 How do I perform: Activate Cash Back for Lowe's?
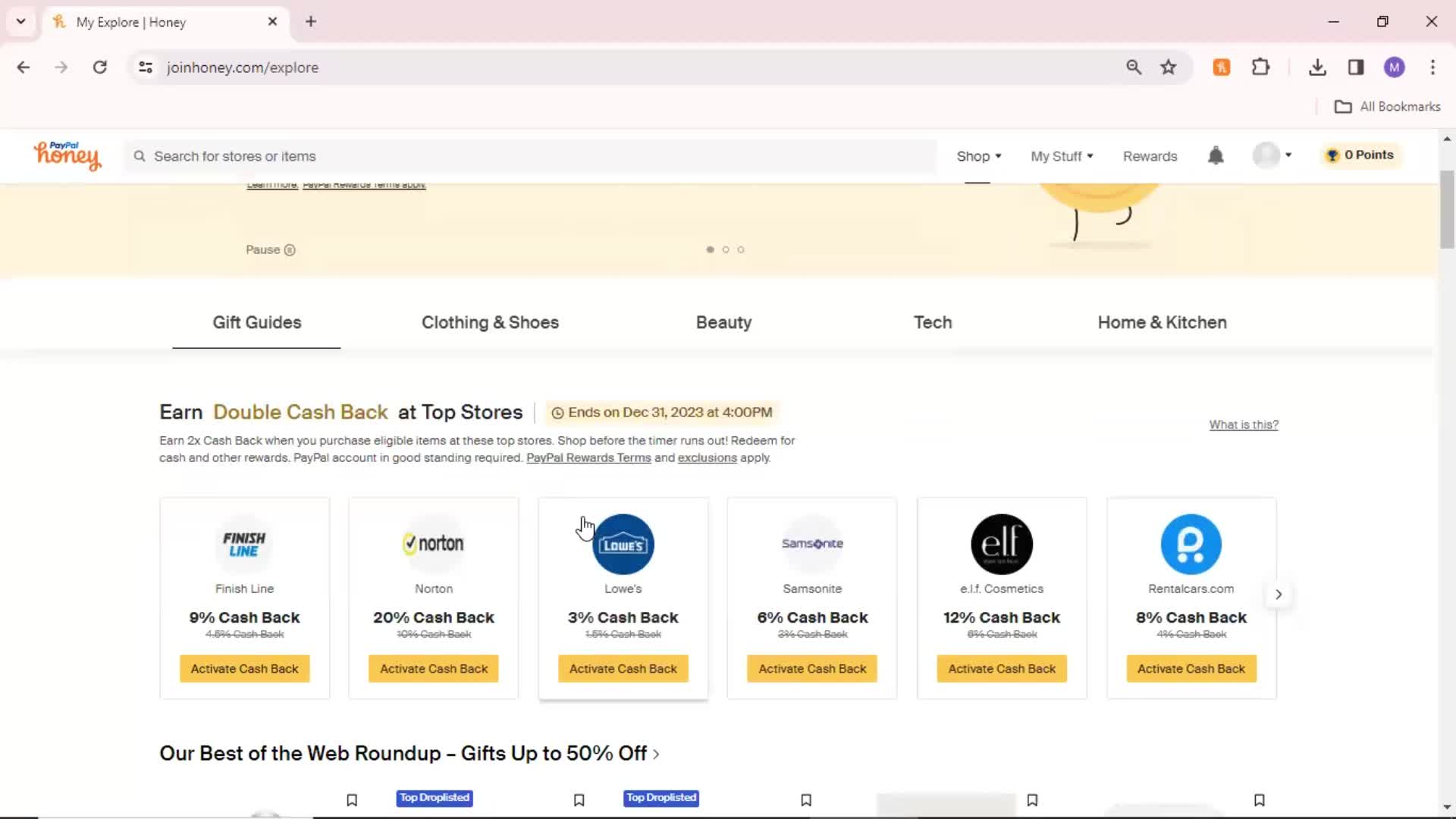623,669
